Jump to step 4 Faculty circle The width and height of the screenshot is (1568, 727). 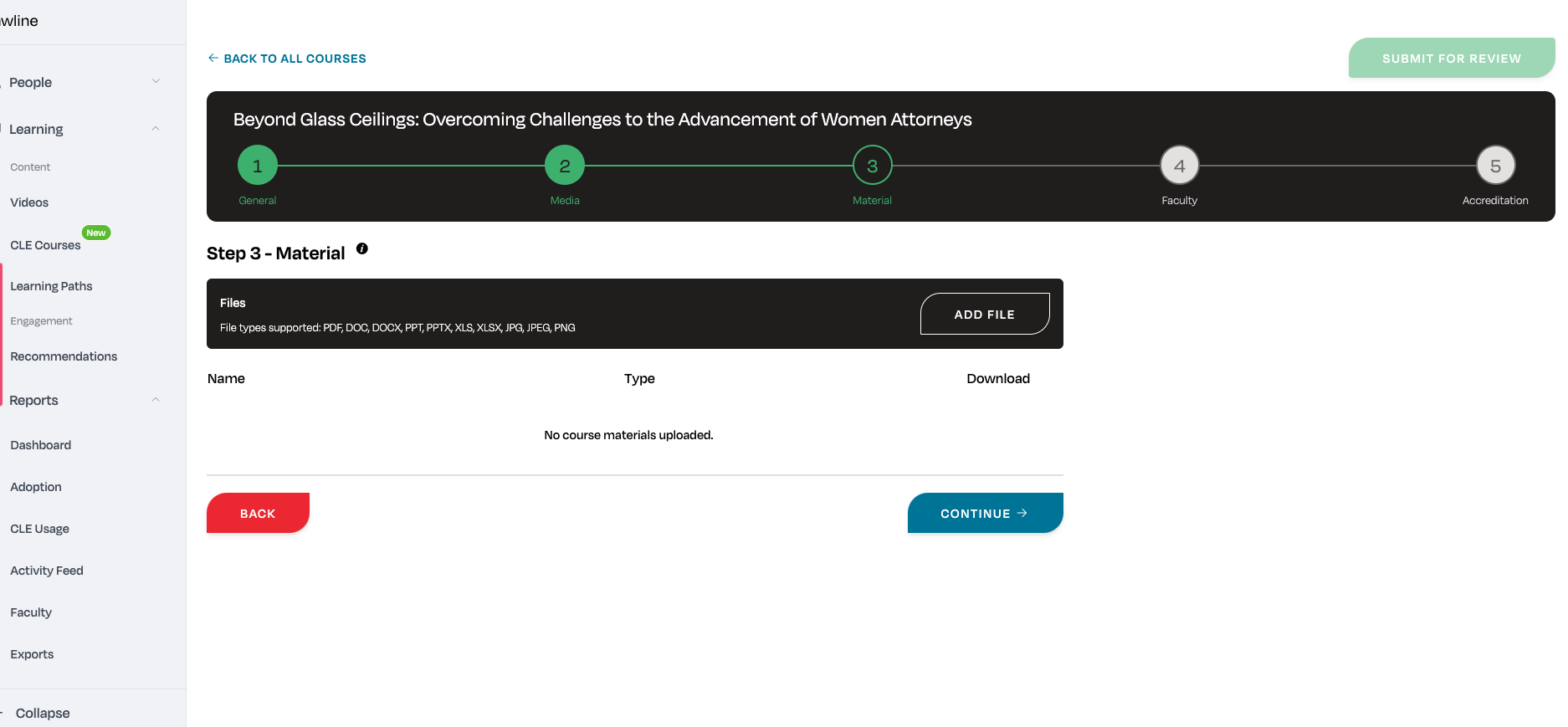click(1180, 166)
